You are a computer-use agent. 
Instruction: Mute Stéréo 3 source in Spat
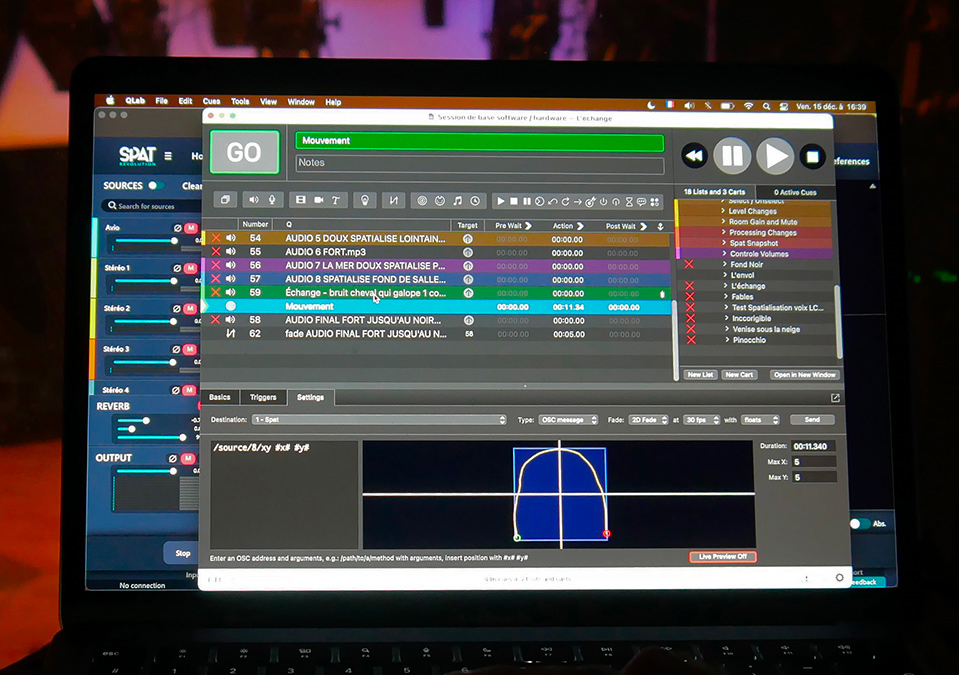pyautogui.click(x=190, y=349)
